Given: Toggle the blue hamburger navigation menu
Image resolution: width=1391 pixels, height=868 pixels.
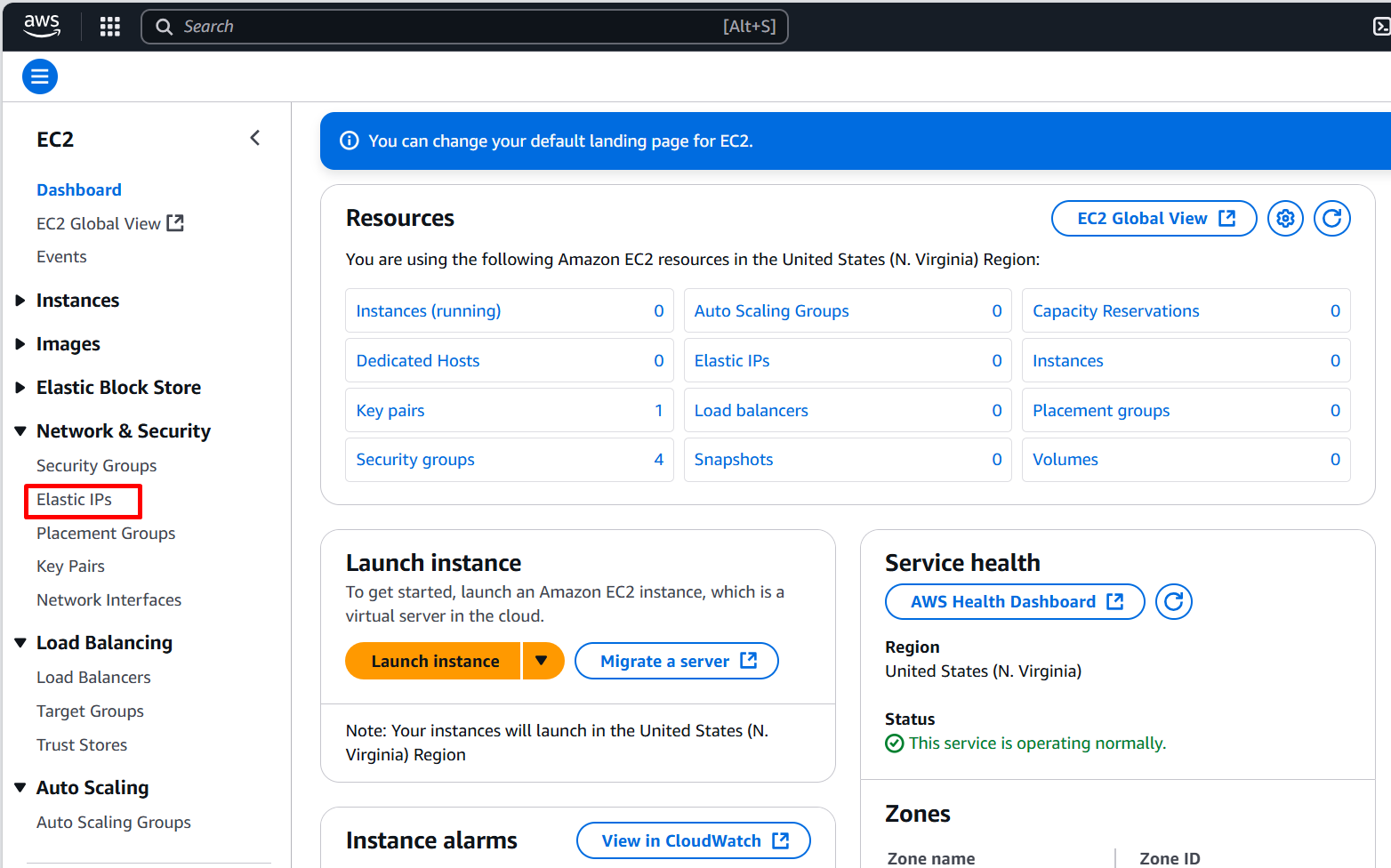Looking at the screenshot, I should tap(40, 76).
